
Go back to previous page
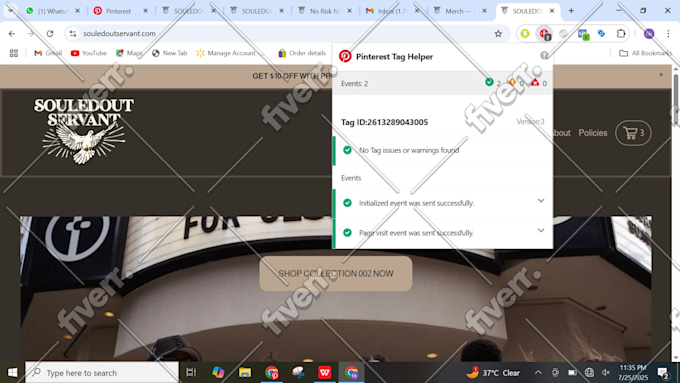point(12,33)
